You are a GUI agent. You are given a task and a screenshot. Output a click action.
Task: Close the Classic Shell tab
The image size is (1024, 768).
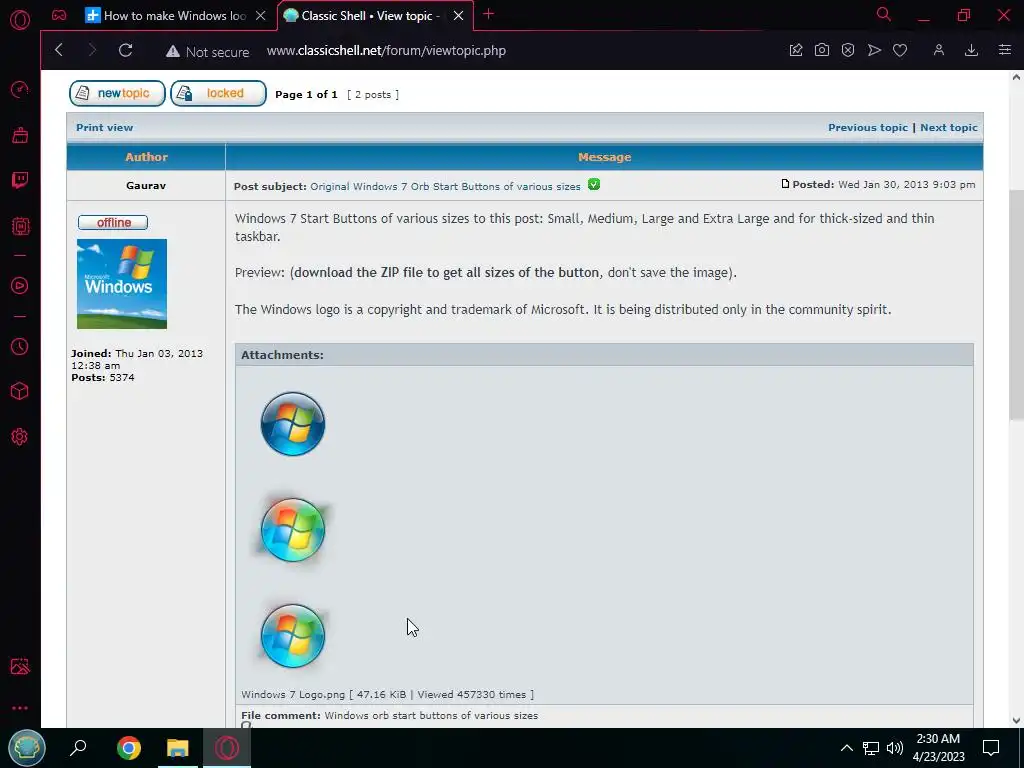click(458, 16)
